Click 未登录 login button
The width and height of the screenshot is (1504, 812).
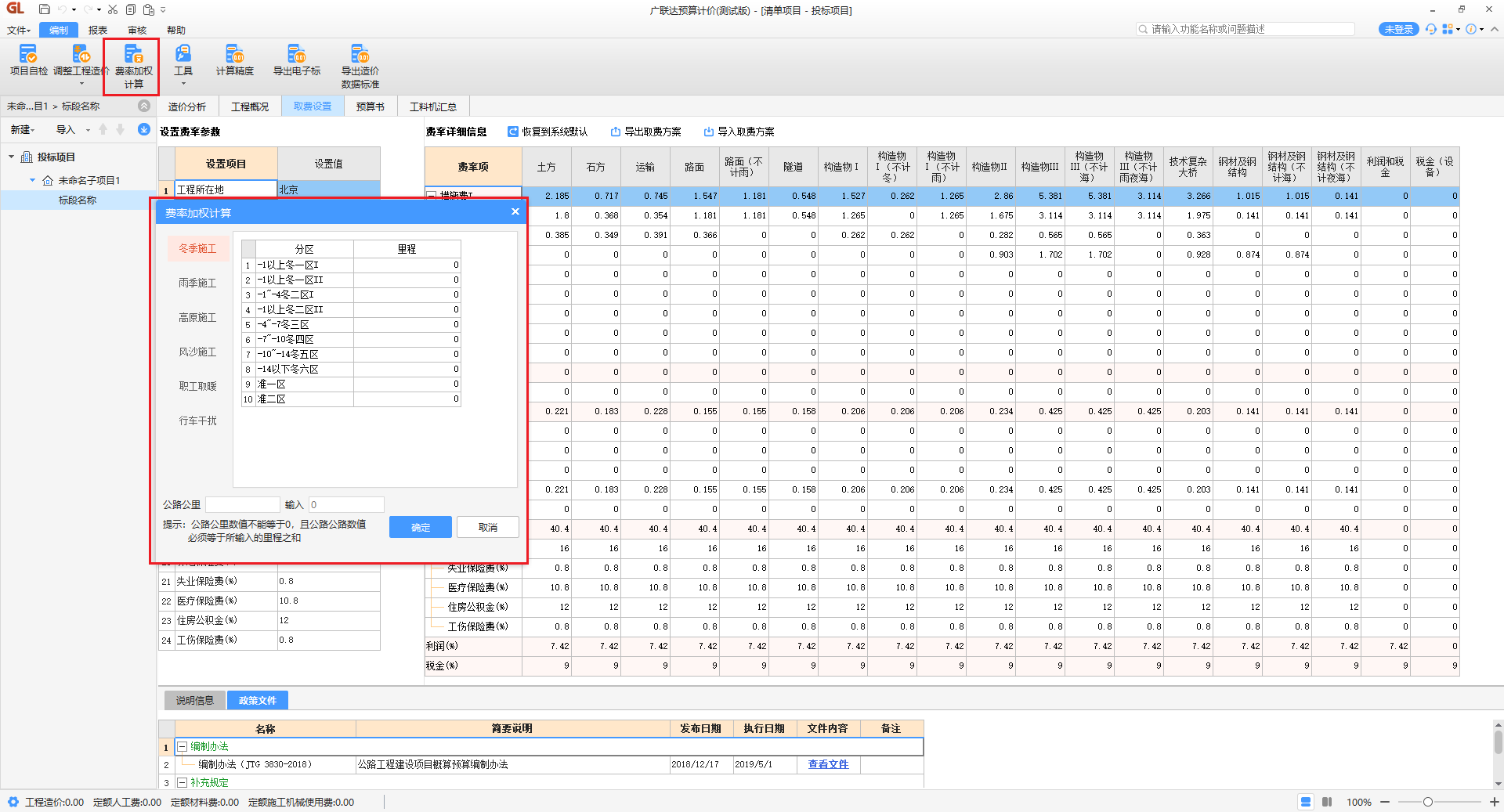1398,29
